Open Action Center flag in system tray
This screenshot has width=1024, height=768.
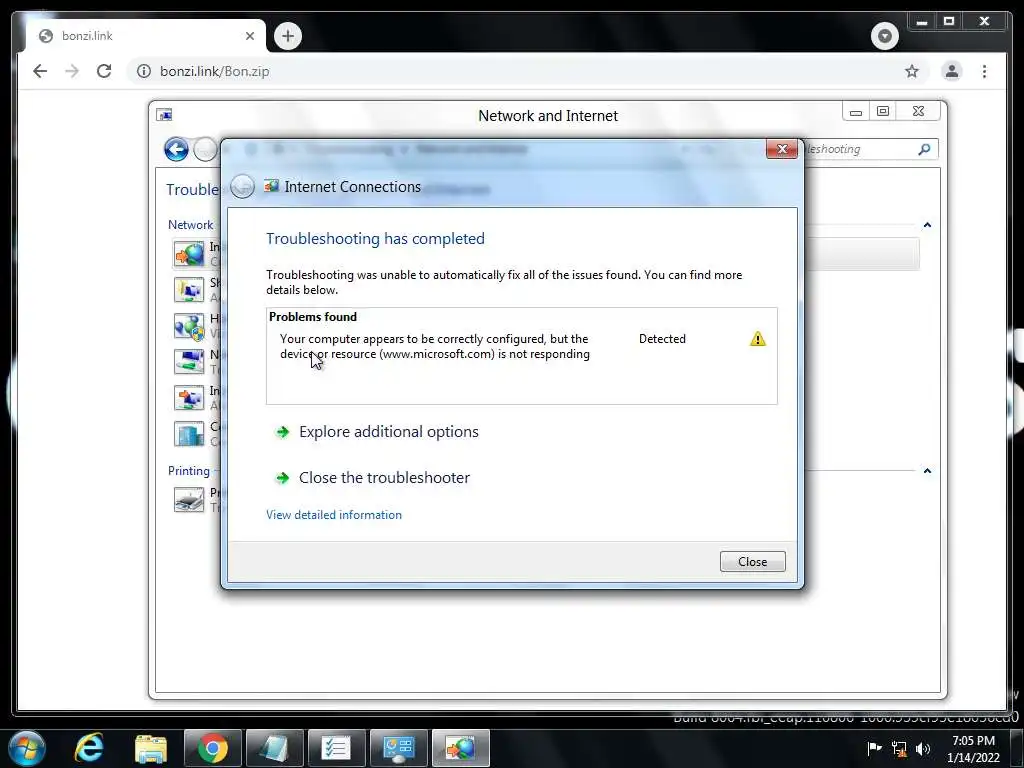coord(874,748)
